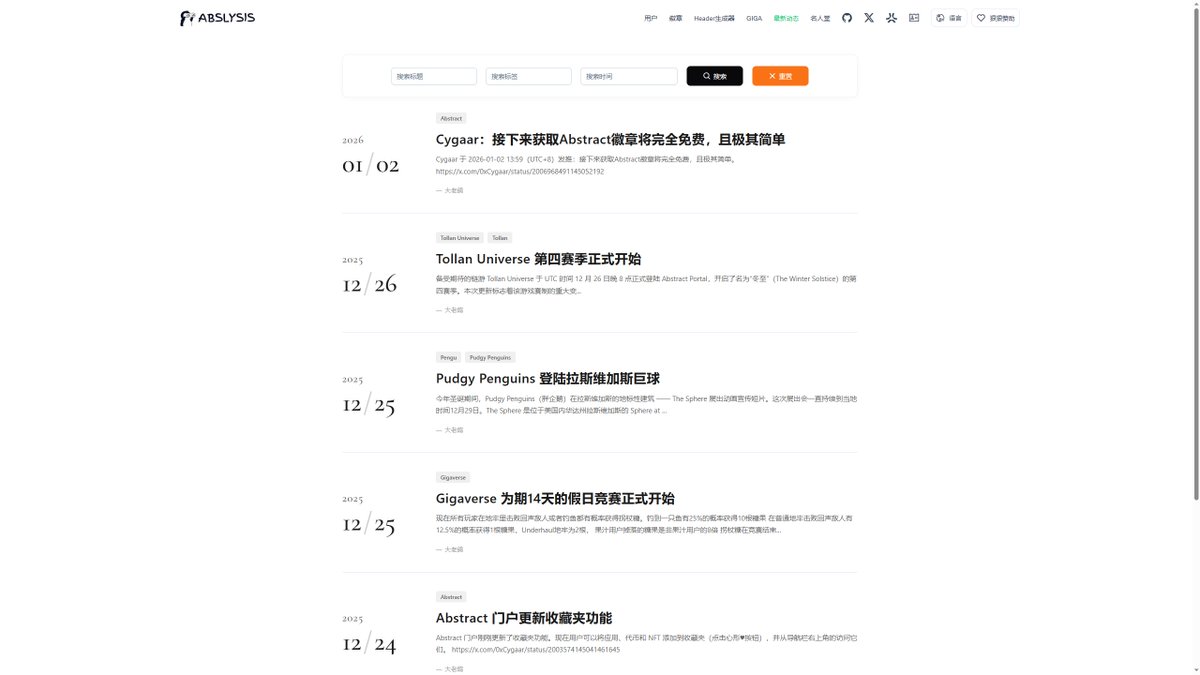Image resolution: width=1200 pixels, height=675 pixels.
Task: Open the x.com status link in Cygaar article
Action: 520,171
